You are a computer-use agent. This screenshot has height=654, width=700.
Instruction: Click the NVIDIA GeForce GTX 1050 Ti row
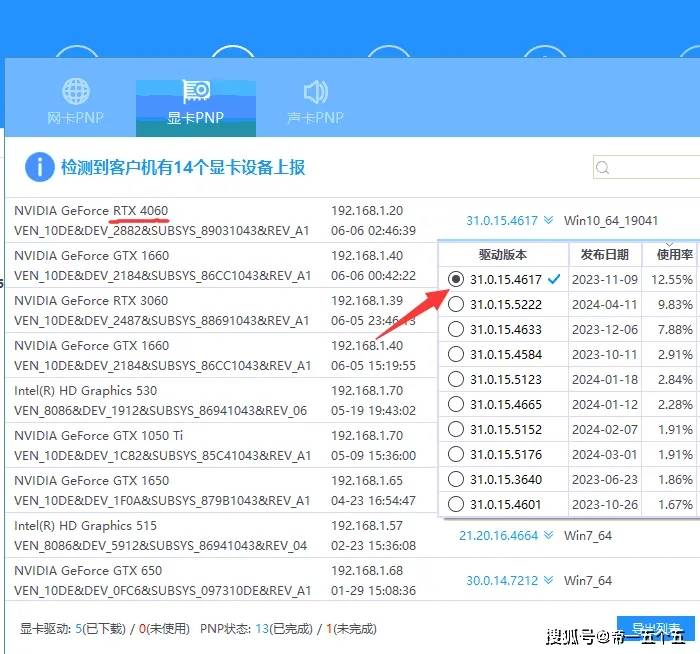click(x=221, y=446)
